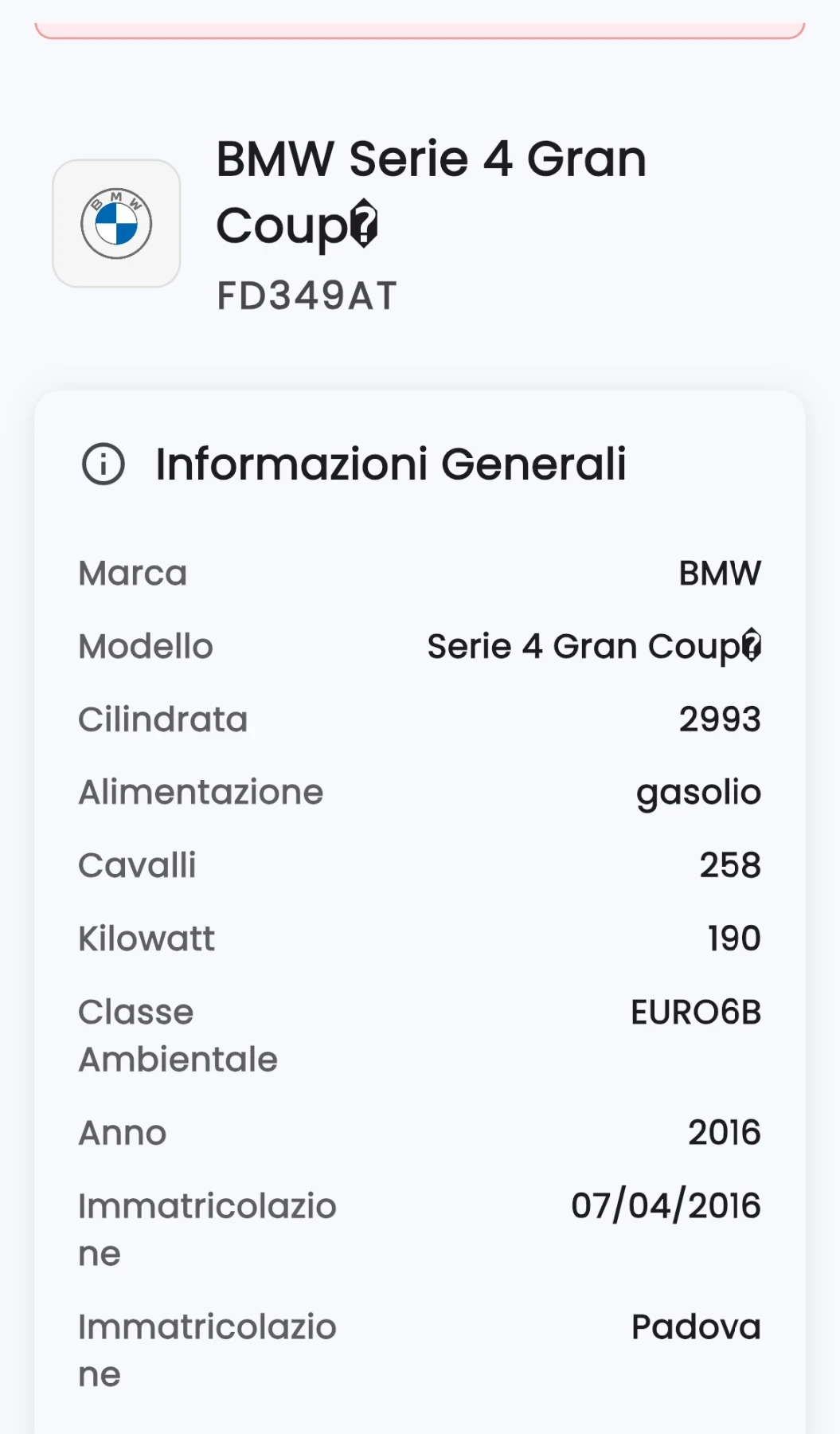Click the Marca label
Image resolution: width=840 pixels, height=1434 pixels.
coord(132,574)
